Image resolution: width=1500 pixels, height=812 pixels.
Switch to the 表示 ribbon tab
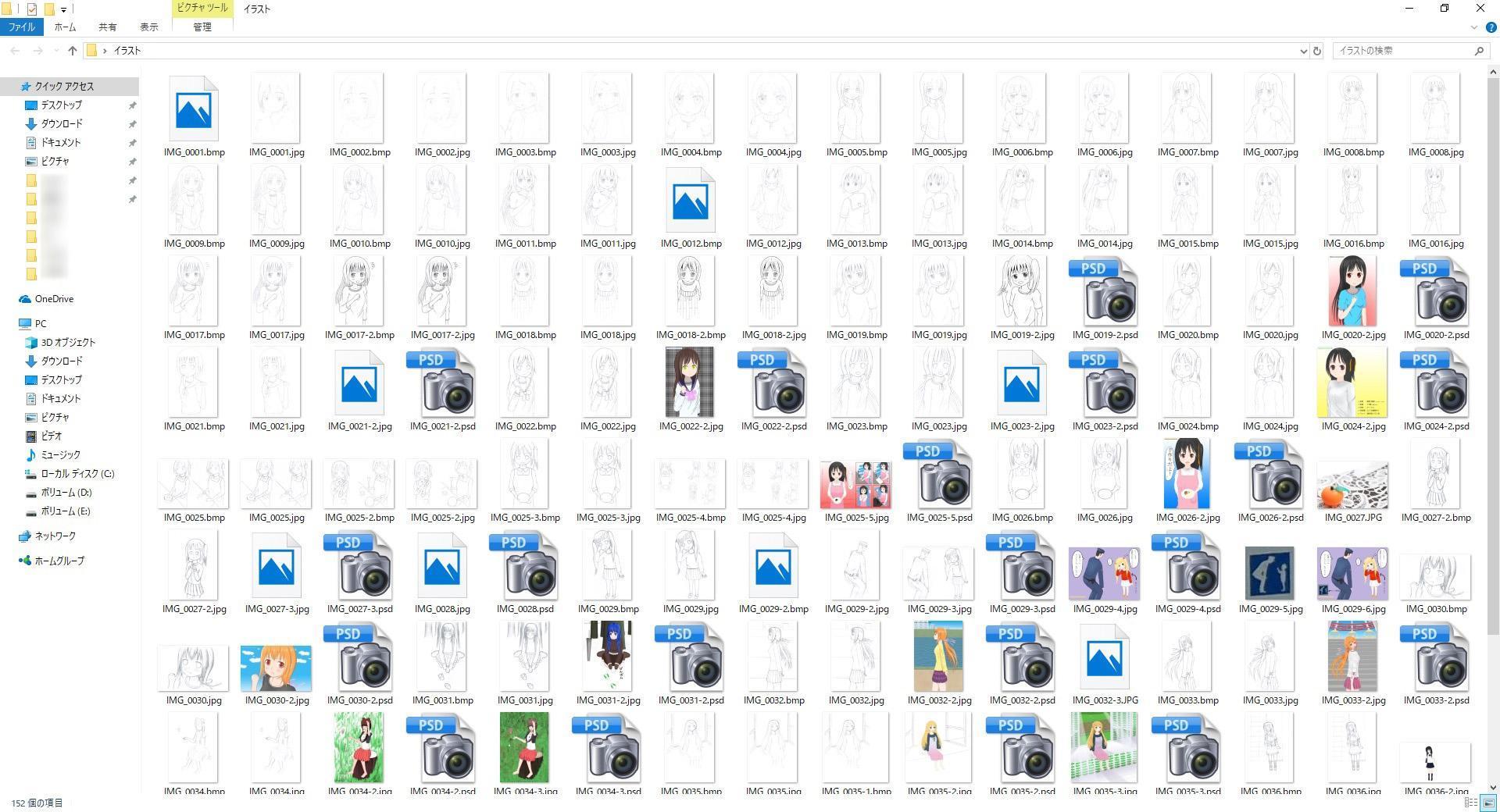point(148,27)
